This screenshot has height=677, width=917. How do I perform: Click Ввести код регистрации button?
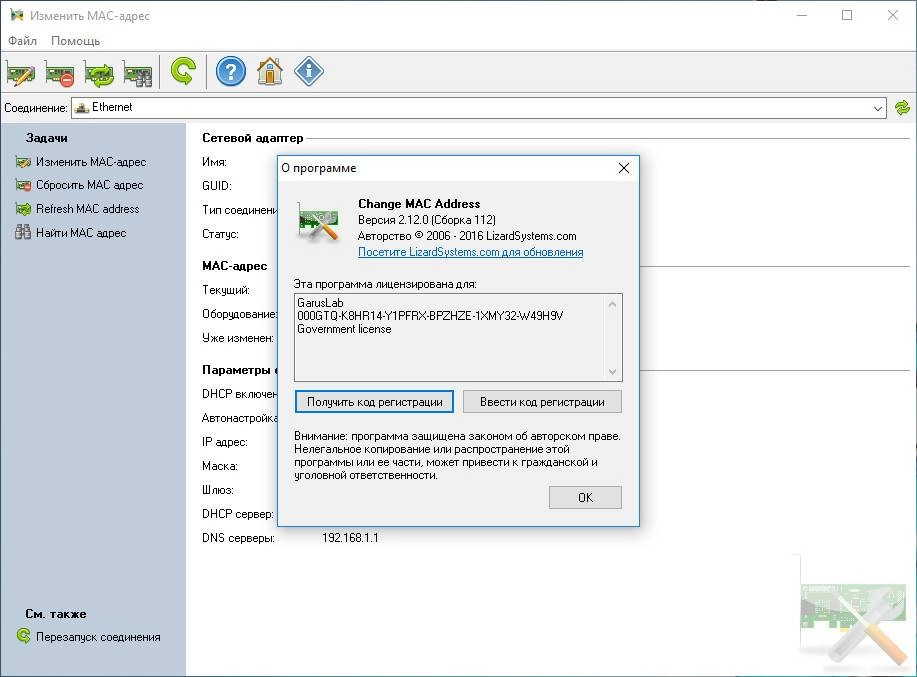point(542,402)
